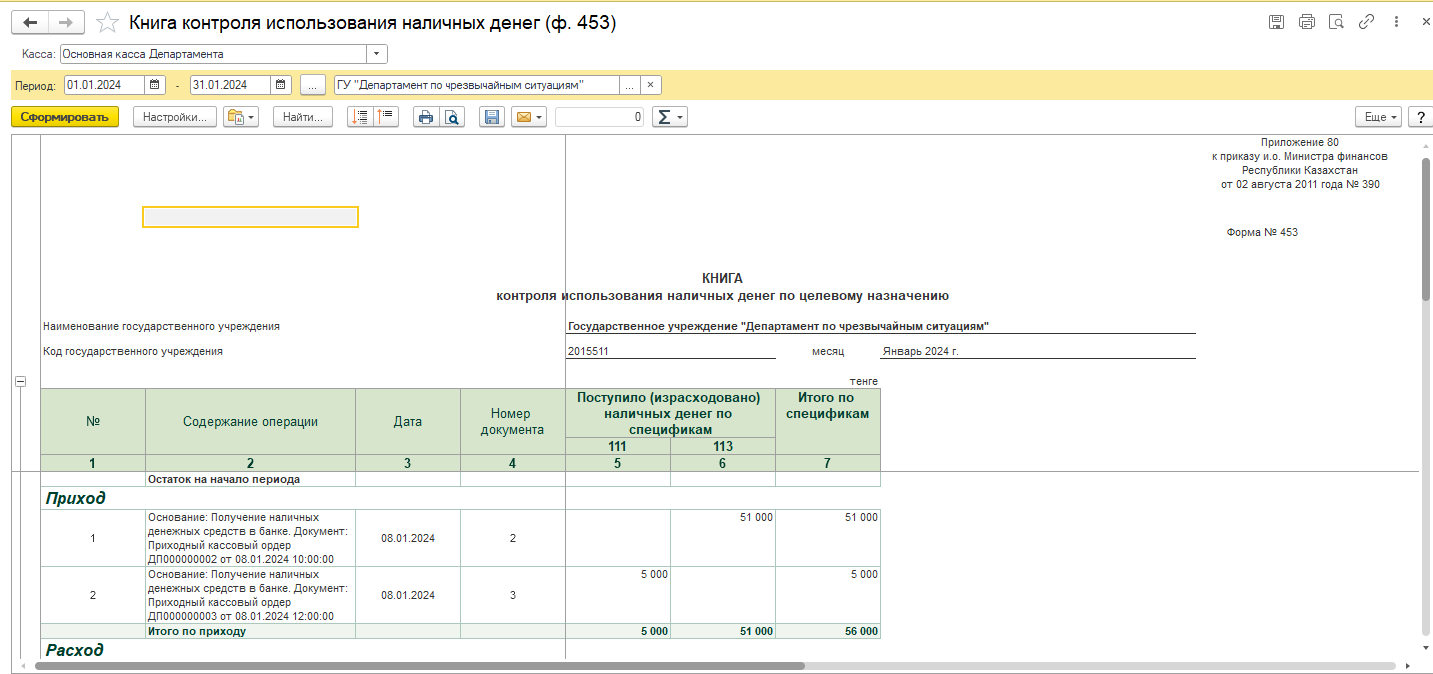Open the Касса dropdown list
Screen dimensions: 1433x674
pyautogui.click(x=377, y=54)
